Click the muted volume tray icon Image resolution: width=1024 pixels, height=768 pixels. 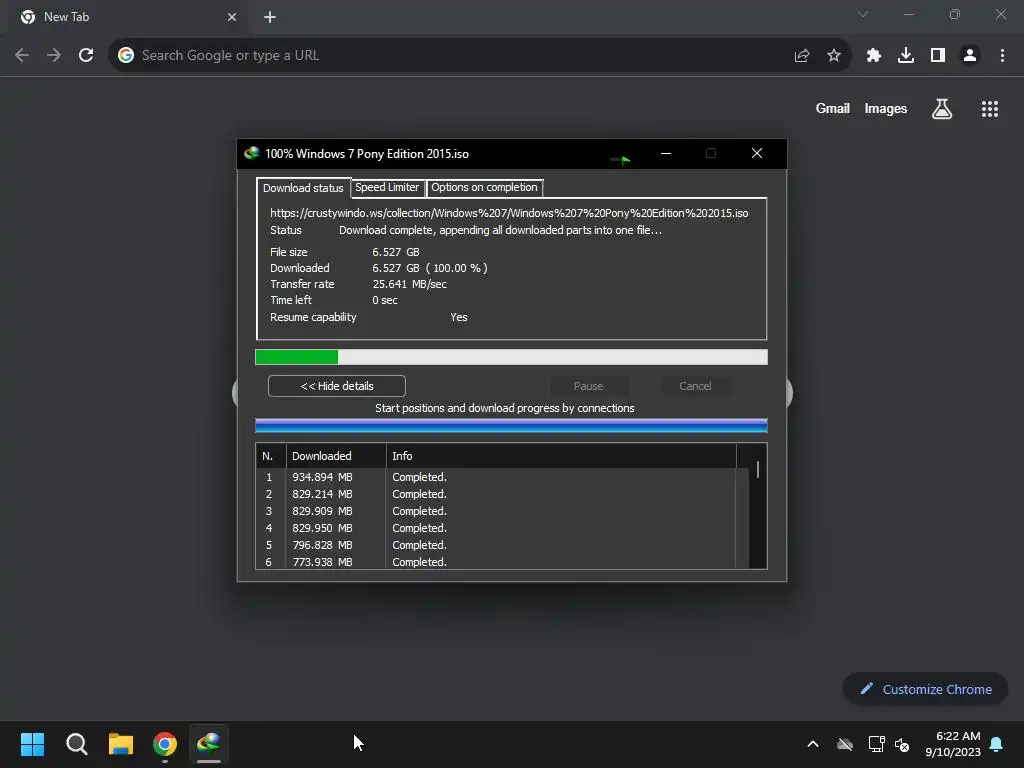click(x=903, y=744)
